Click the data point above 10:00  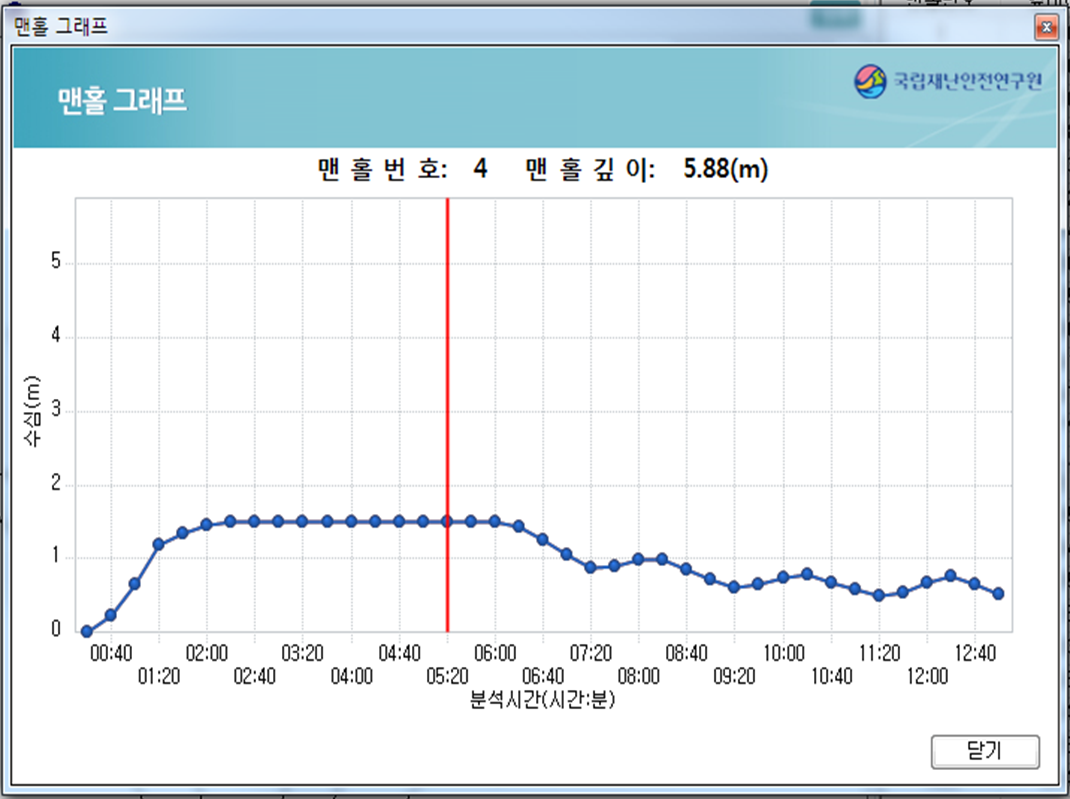[x=783, y=577]
